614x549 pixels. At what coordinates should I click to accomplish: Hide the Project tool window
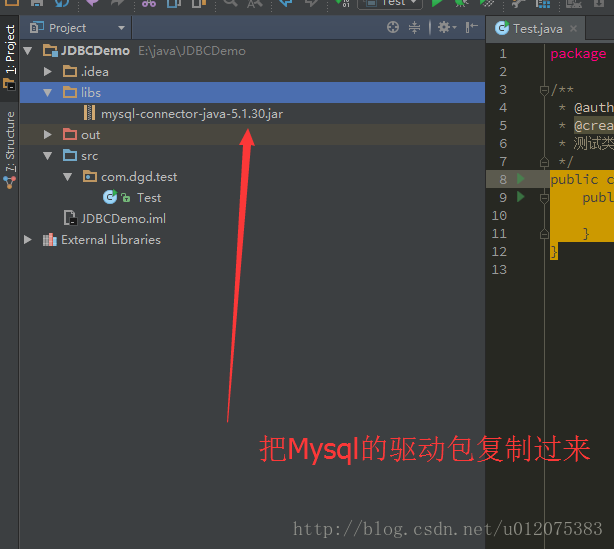click(471, 27)
